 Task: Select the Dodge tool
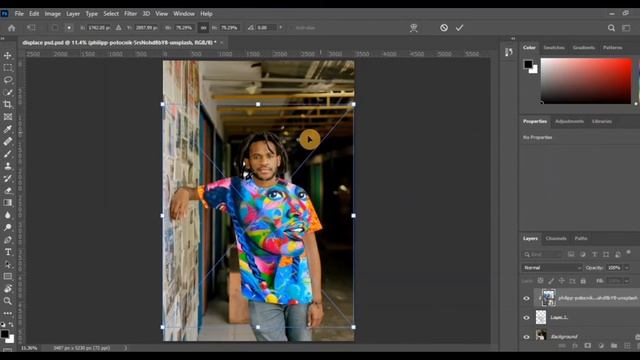pos(8,227)
